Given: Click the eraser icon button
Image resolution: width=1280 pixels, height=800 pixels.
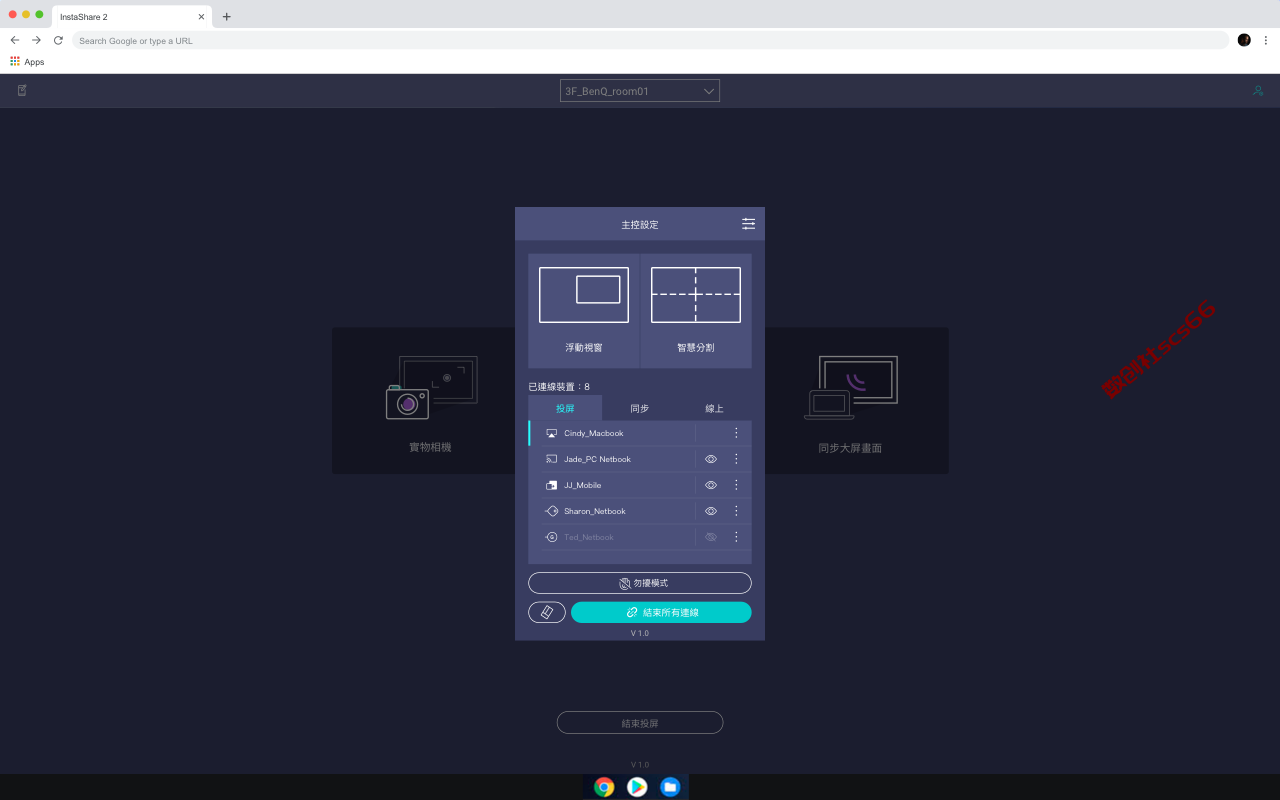Looking at the screenshot, I should coord(547,612).
